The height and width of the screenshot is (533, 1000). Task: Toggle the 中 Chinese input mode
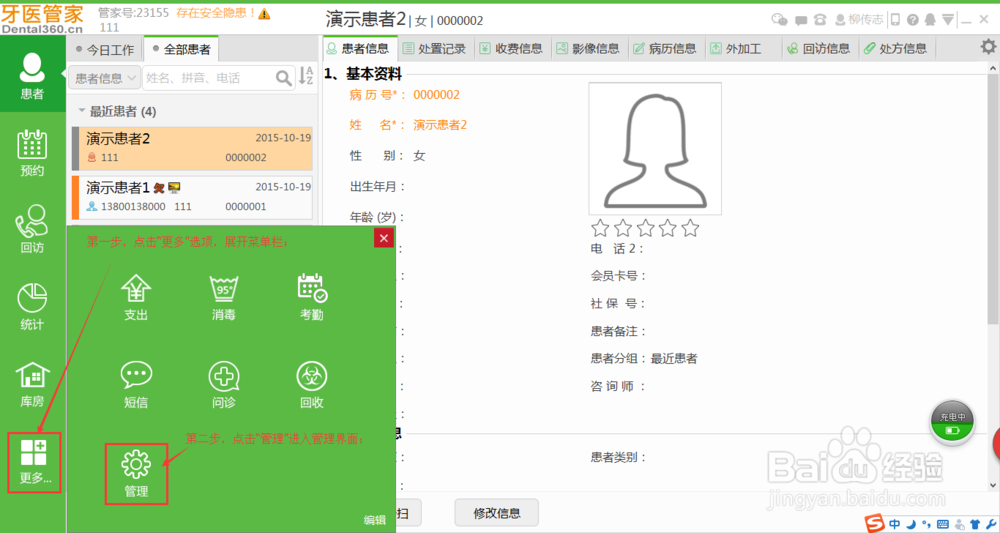pyautogui.click(x=895, y=524)
